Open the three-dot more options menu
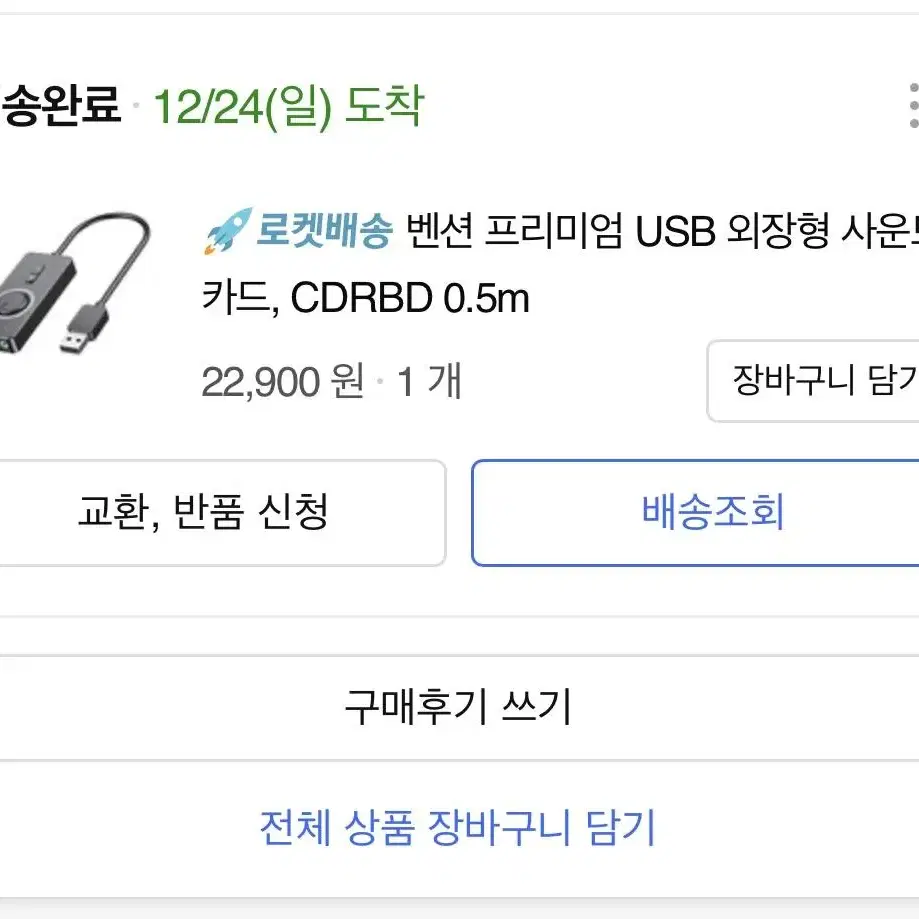Image resolution: width=919 pixels, height=919 pixels. click(x=913, y=105)
